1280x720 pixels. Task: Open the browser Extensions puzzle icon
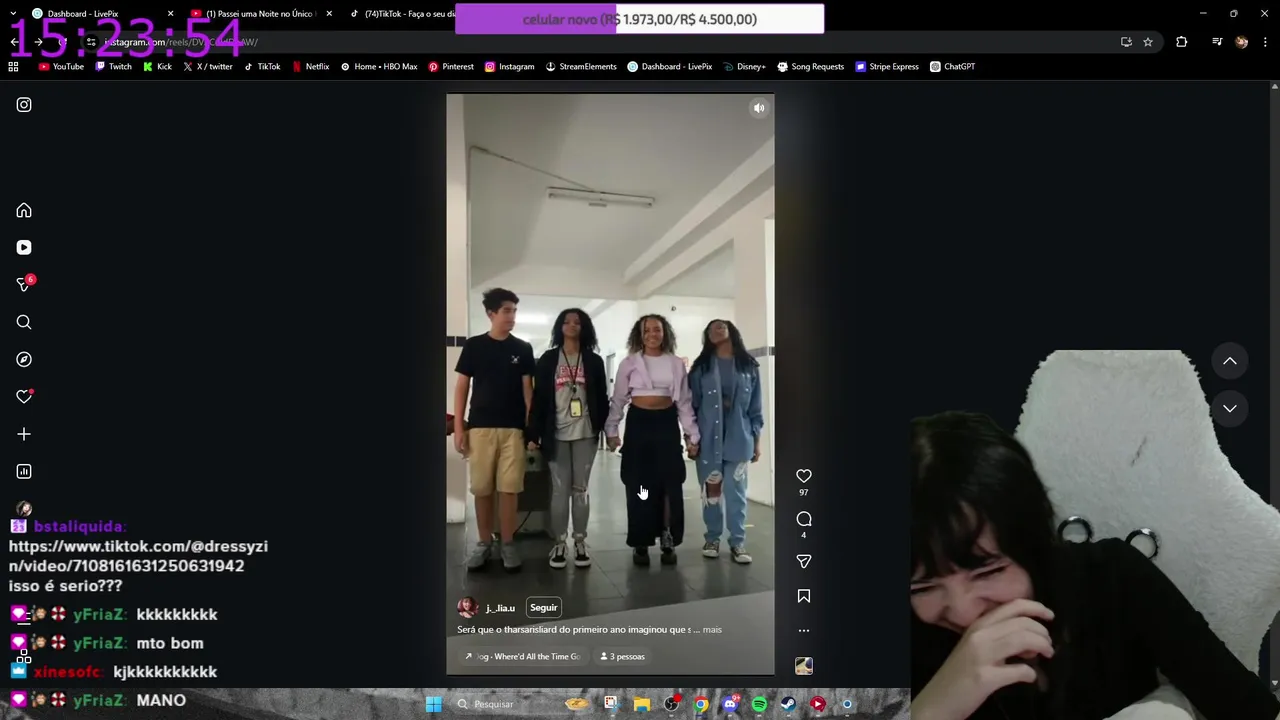tap(1182, 42)
